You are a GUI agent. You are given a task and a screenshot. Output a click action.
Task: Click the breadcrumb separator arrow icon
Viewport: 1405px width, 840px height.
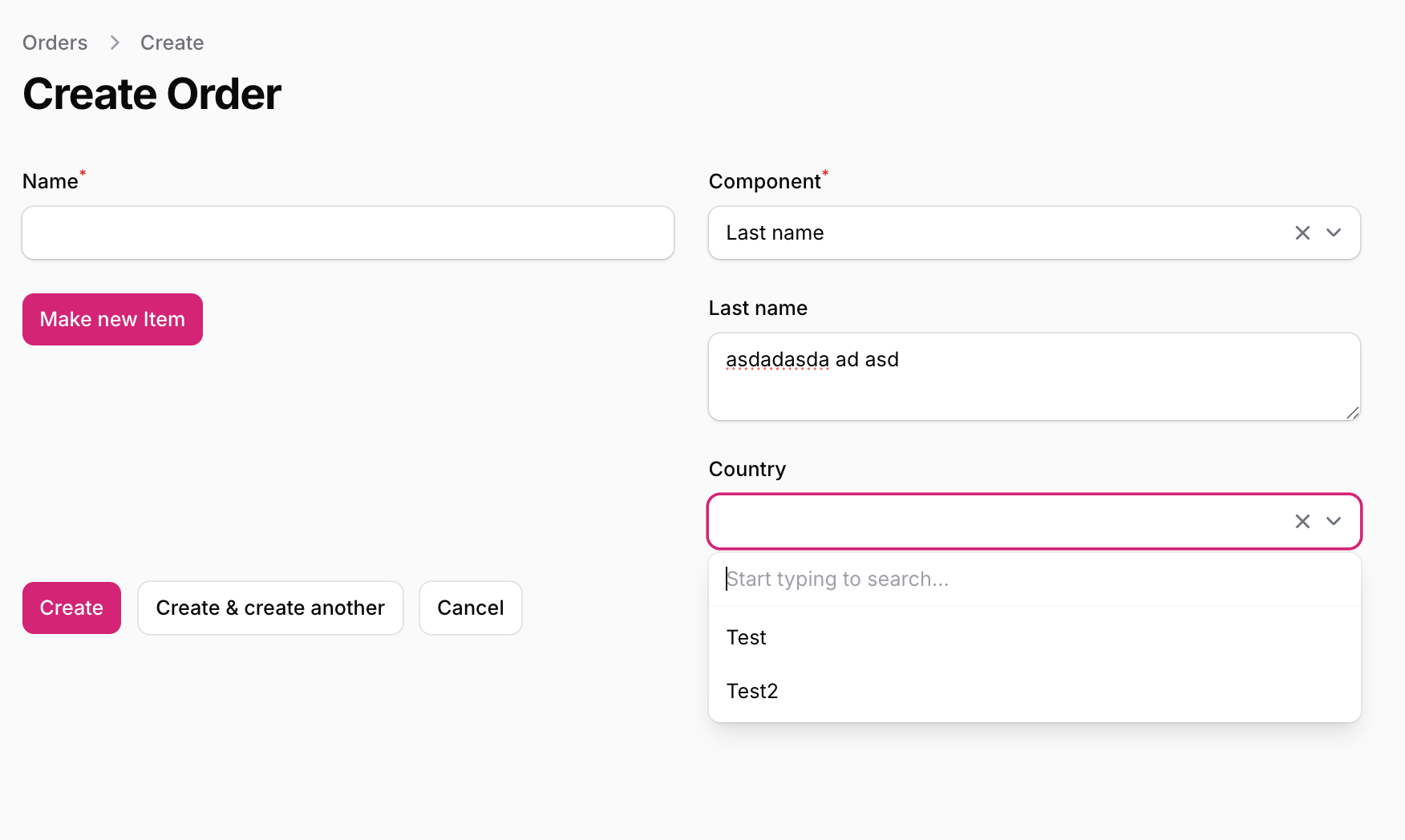coord(115,42)
